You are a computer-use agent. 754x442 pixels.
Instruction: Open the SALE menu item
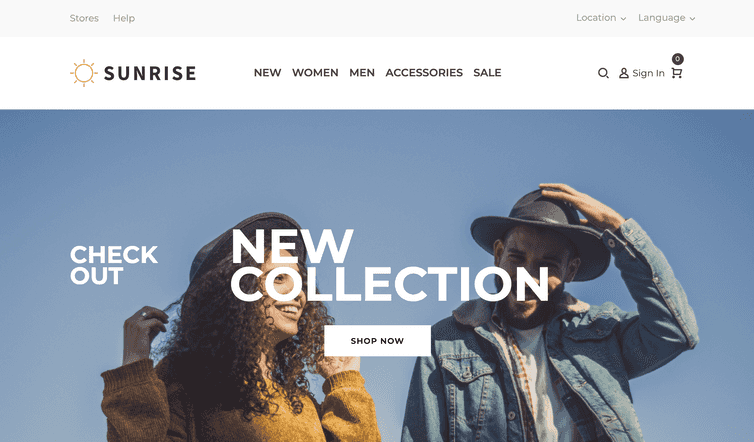coord(487,73)
